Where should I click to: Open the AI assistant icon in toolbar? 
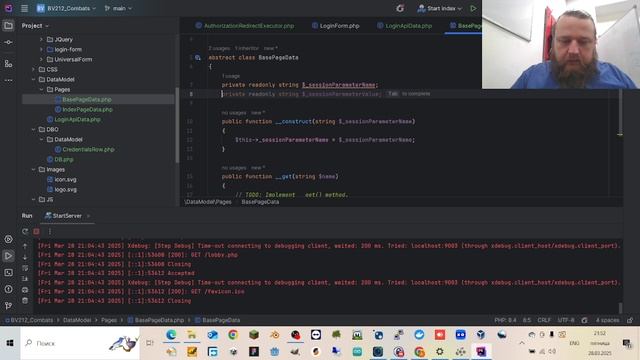tap(400, 8)
